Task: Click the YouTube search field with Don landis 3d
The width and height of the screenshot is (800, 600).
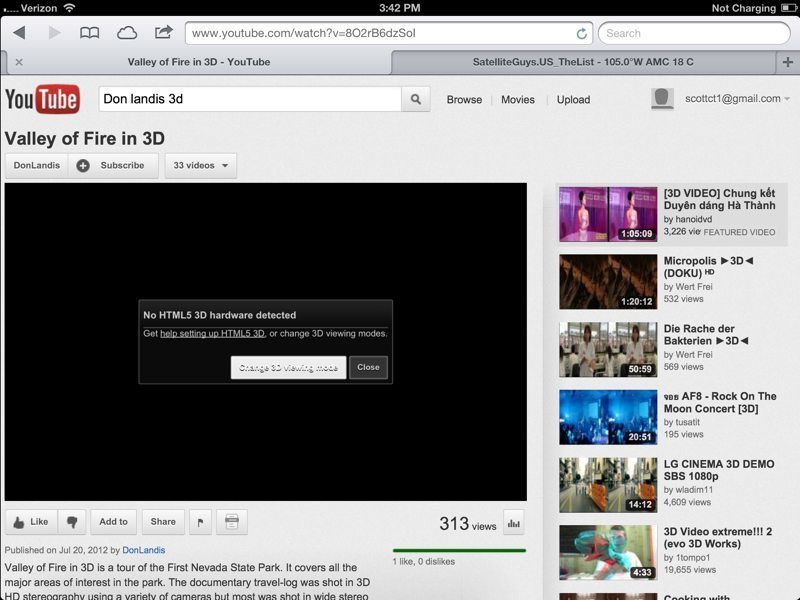Action: 250,99
